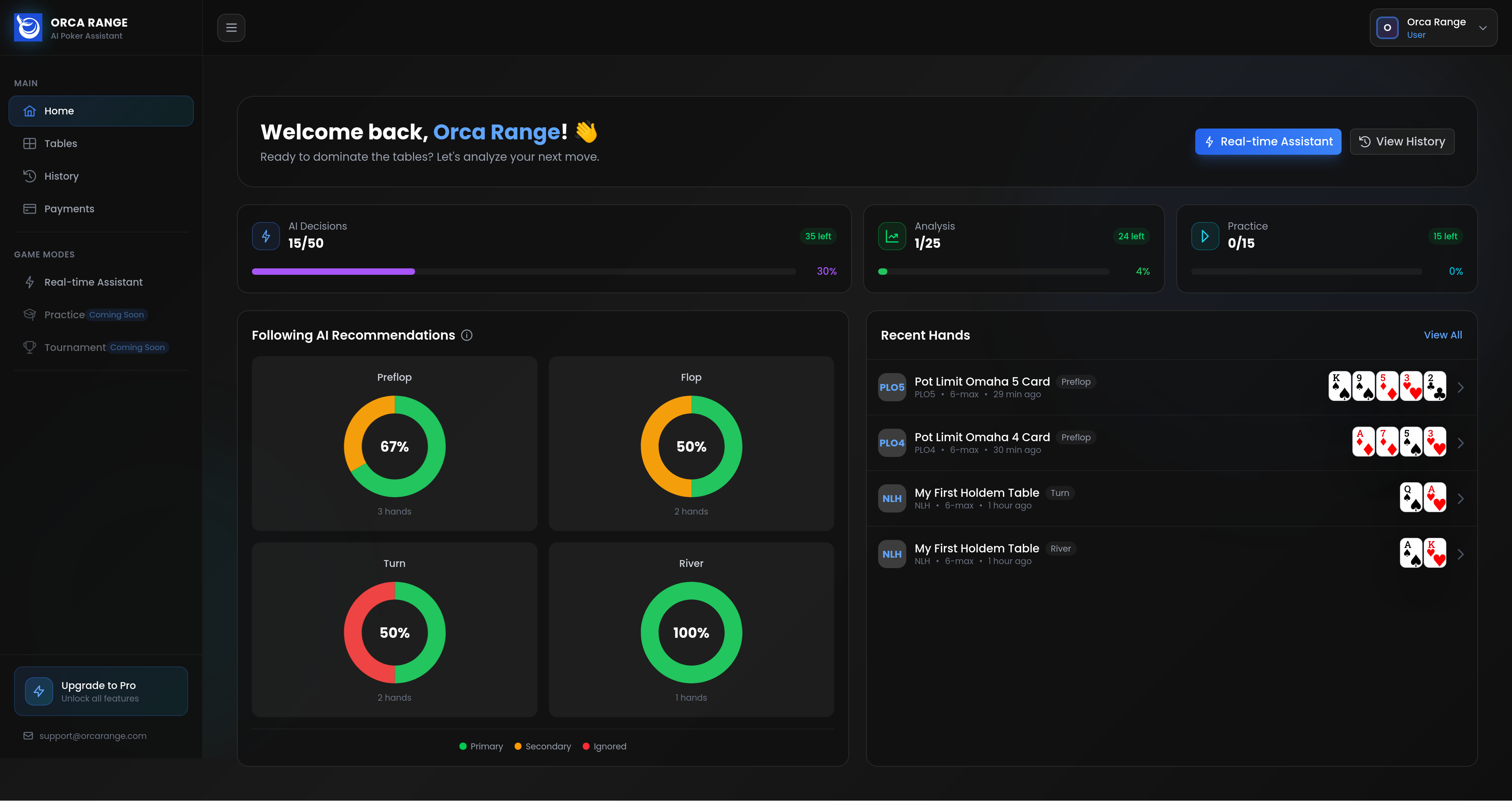The image size is (1512, 801).
Task: Click the support email envelope icon
Action: point(28,736)
